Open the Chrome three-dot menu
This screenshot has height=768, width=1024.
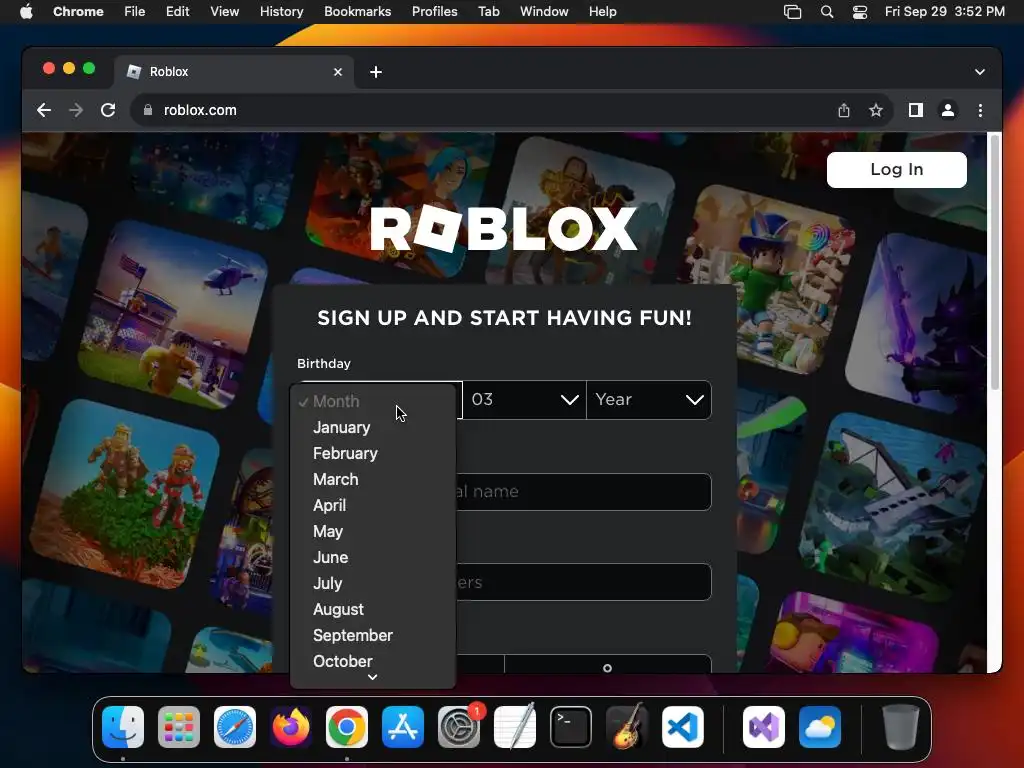tap(980, 110)
